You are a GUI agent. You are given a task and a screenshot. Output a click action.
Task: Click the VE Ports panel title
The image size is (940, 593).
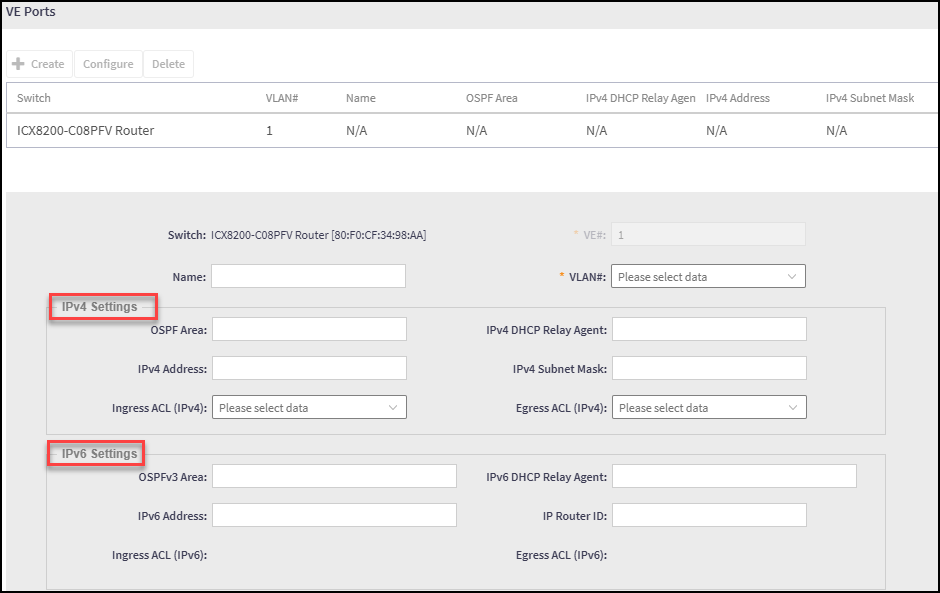coord(31,11)
